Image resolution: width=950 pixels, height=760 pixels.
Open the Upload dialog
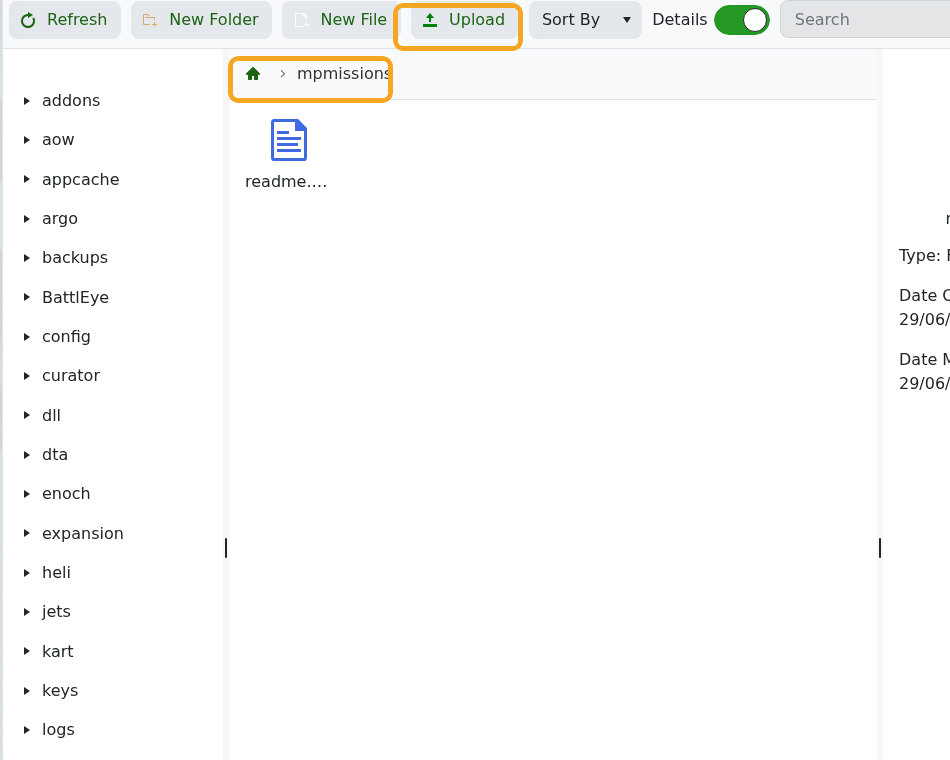pos(464,20)
